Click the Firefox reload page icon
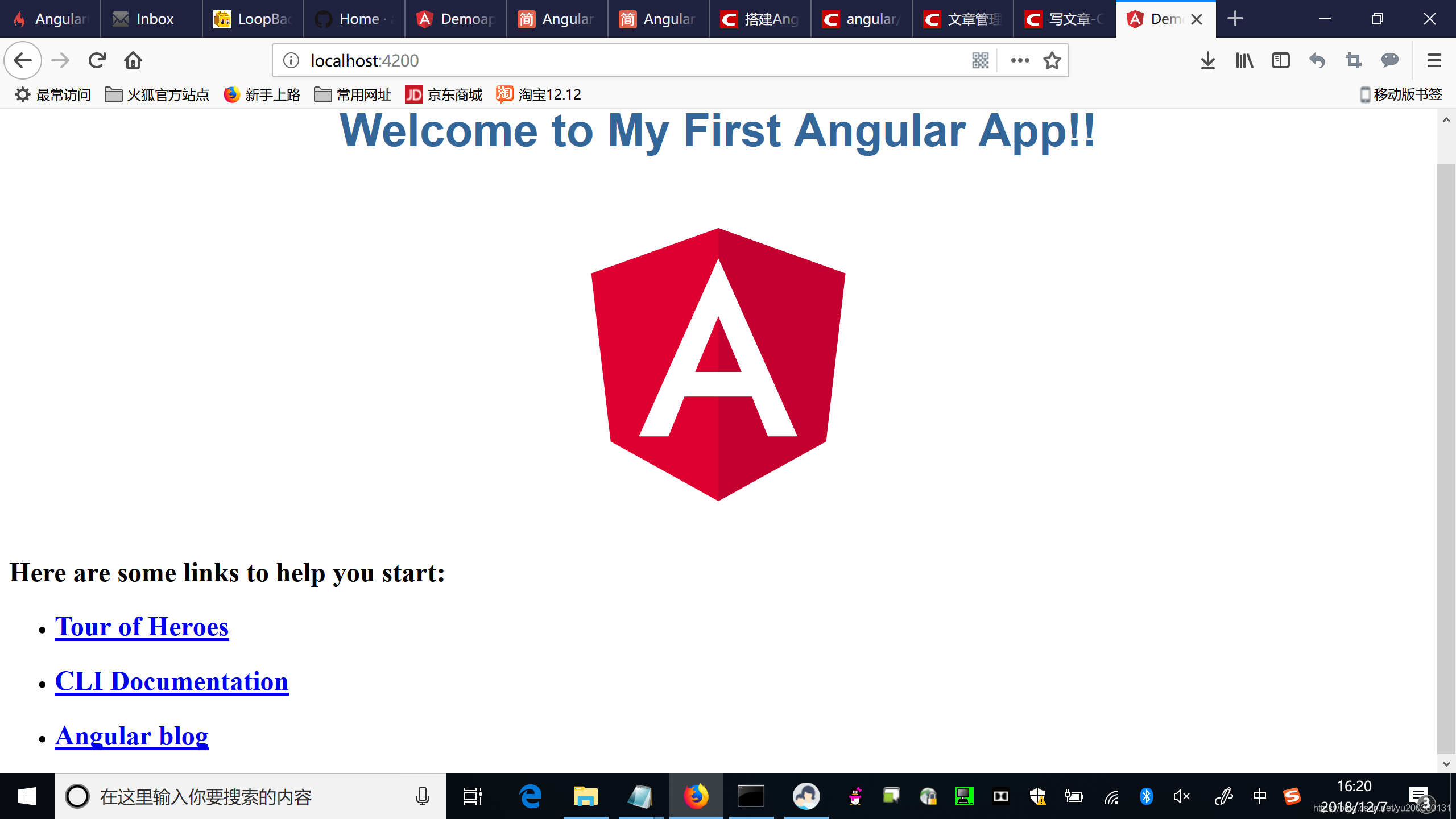This screenshot has height=819, width=1456. 97,60
